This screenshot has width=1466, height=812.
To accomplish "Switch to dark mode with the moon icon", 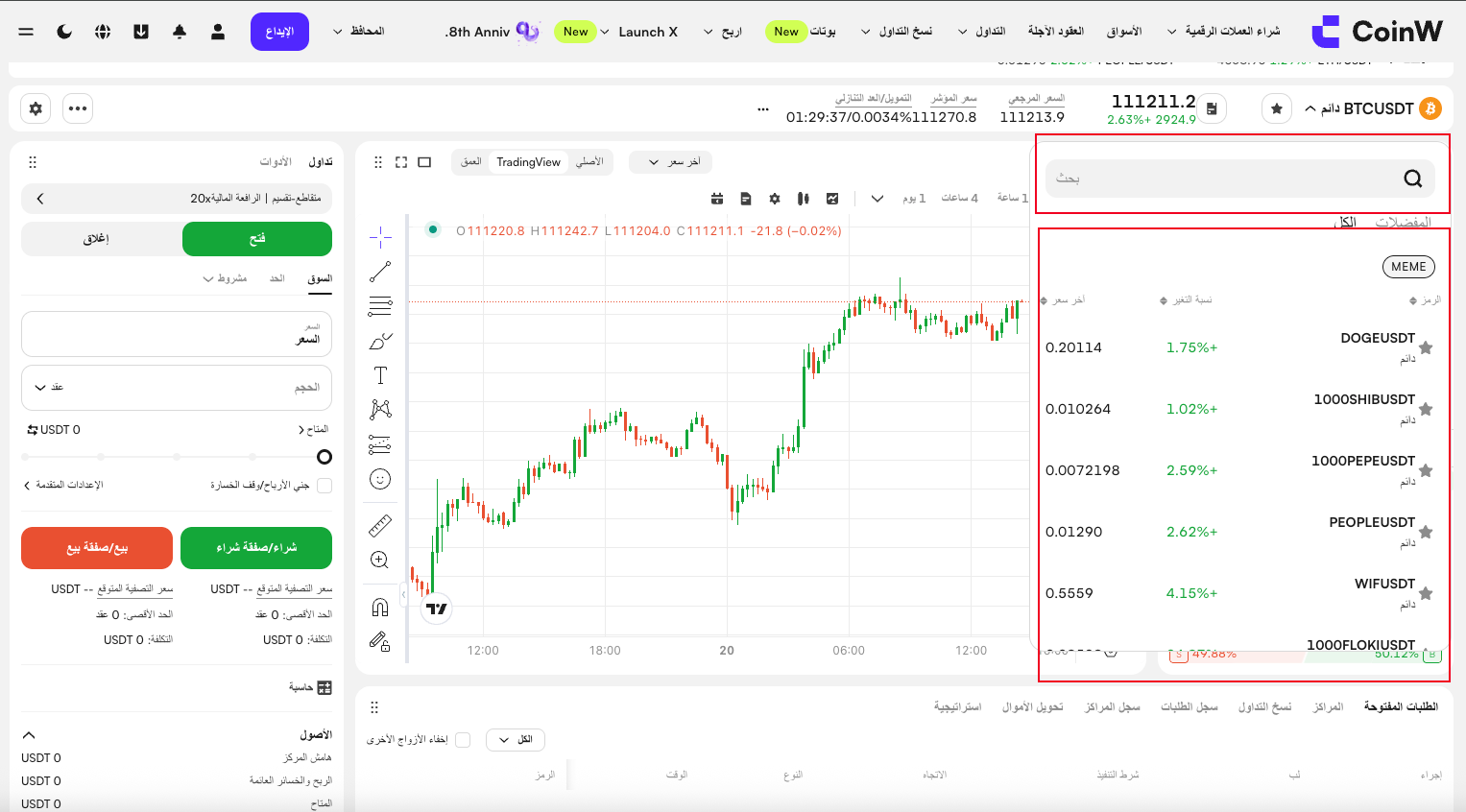I will tap(64, 32).
